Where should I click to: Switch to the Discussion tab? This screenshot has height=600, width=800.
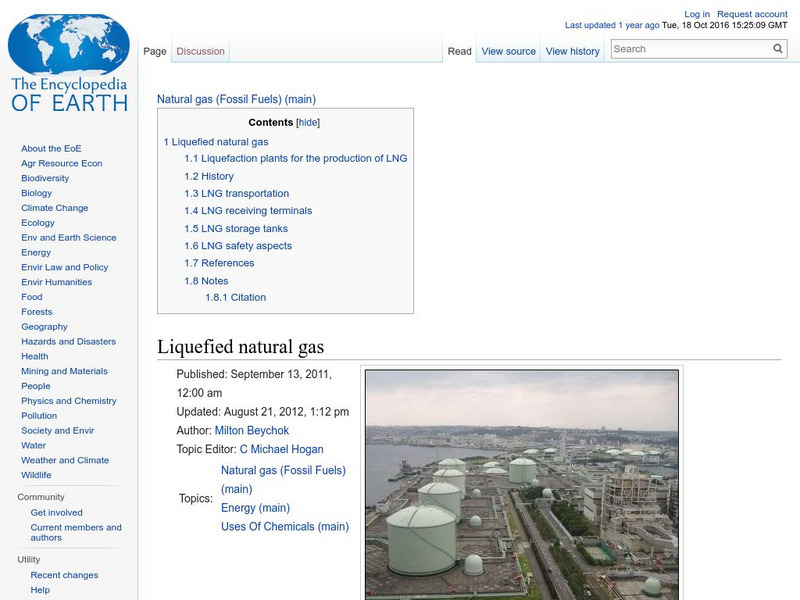point(200,51)
